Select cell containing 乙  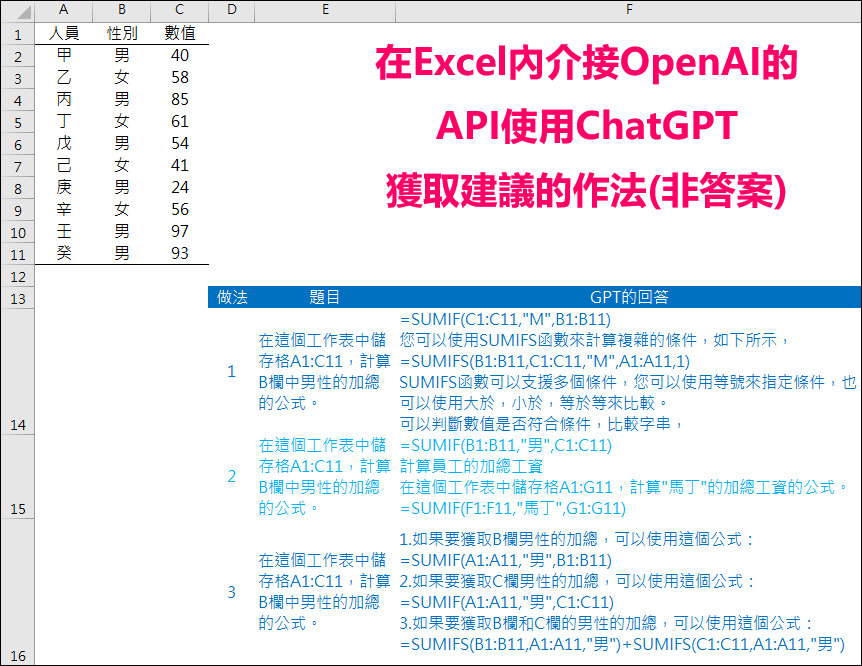[64, 78]
